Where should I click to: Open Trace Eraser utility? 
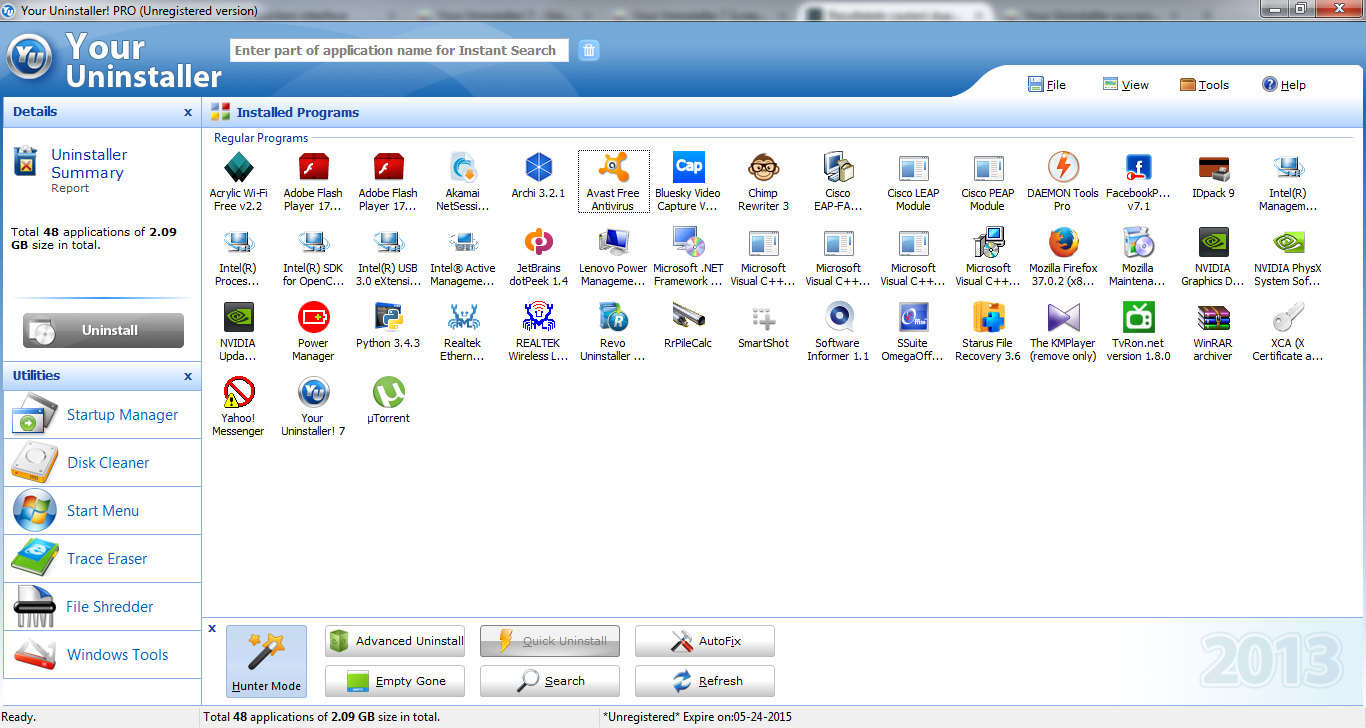pyautogui.click(x=102, y=559)
